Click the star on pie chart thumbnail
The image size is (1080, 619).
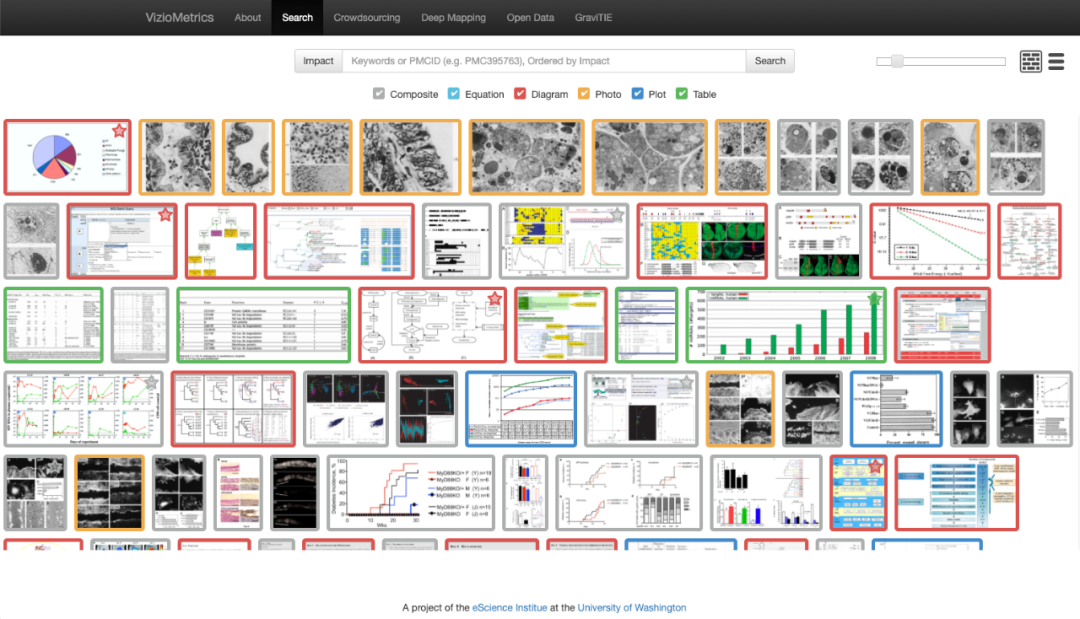[x=119, y=130]
